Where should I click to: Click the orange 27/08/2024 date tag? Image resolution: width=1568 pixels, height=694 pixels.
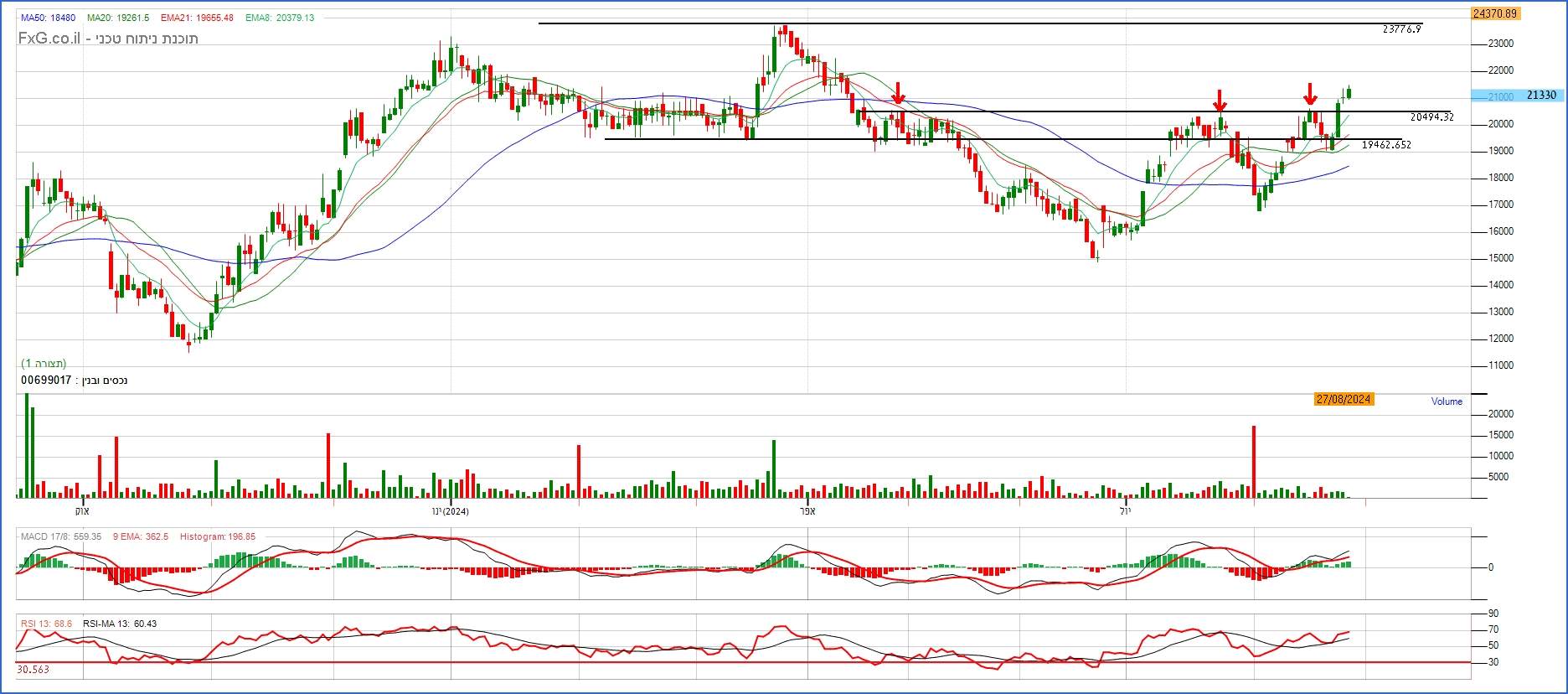point(1344,400)
